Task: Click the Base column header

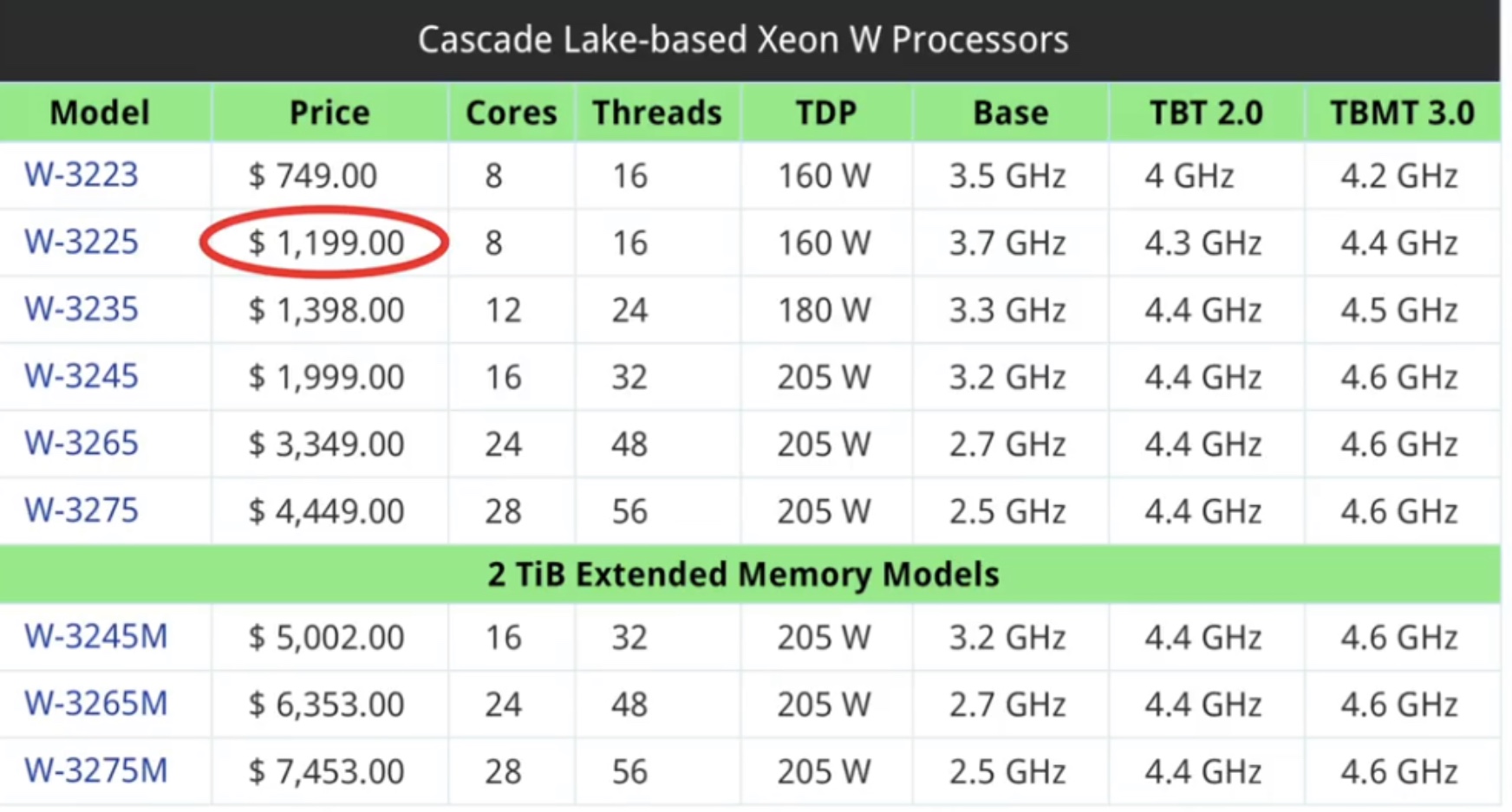Action: click(1011, 113)
